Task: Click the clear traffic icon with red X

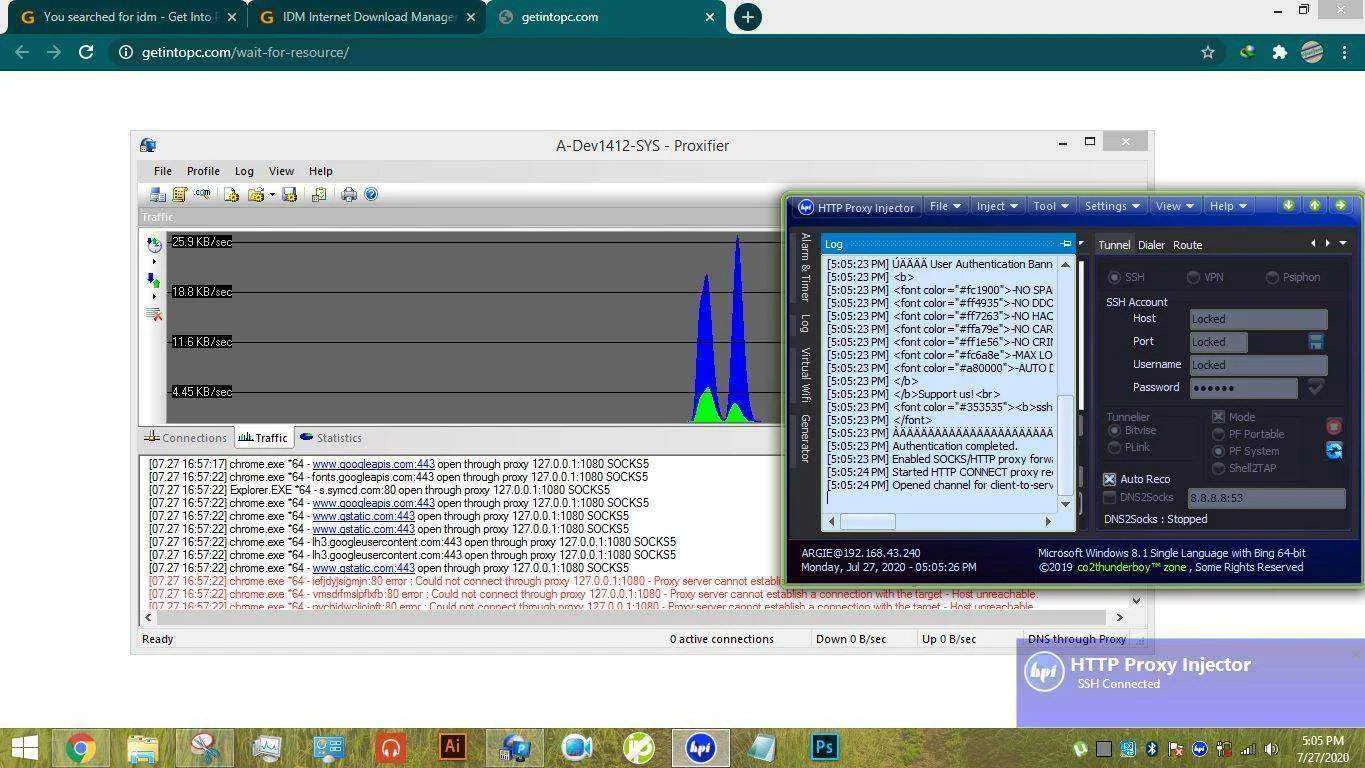Action: pyautogui.click(x=153, y=314)
